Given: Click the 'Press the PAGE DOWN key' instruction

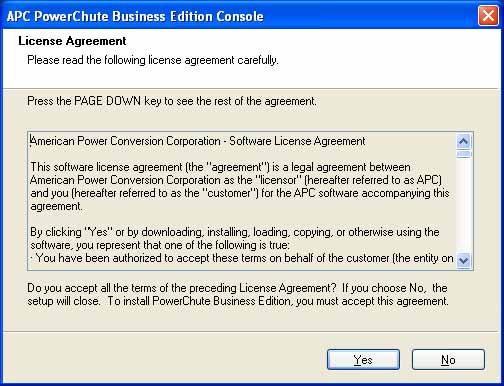Looking at the screenshot, I should [172, 101].
